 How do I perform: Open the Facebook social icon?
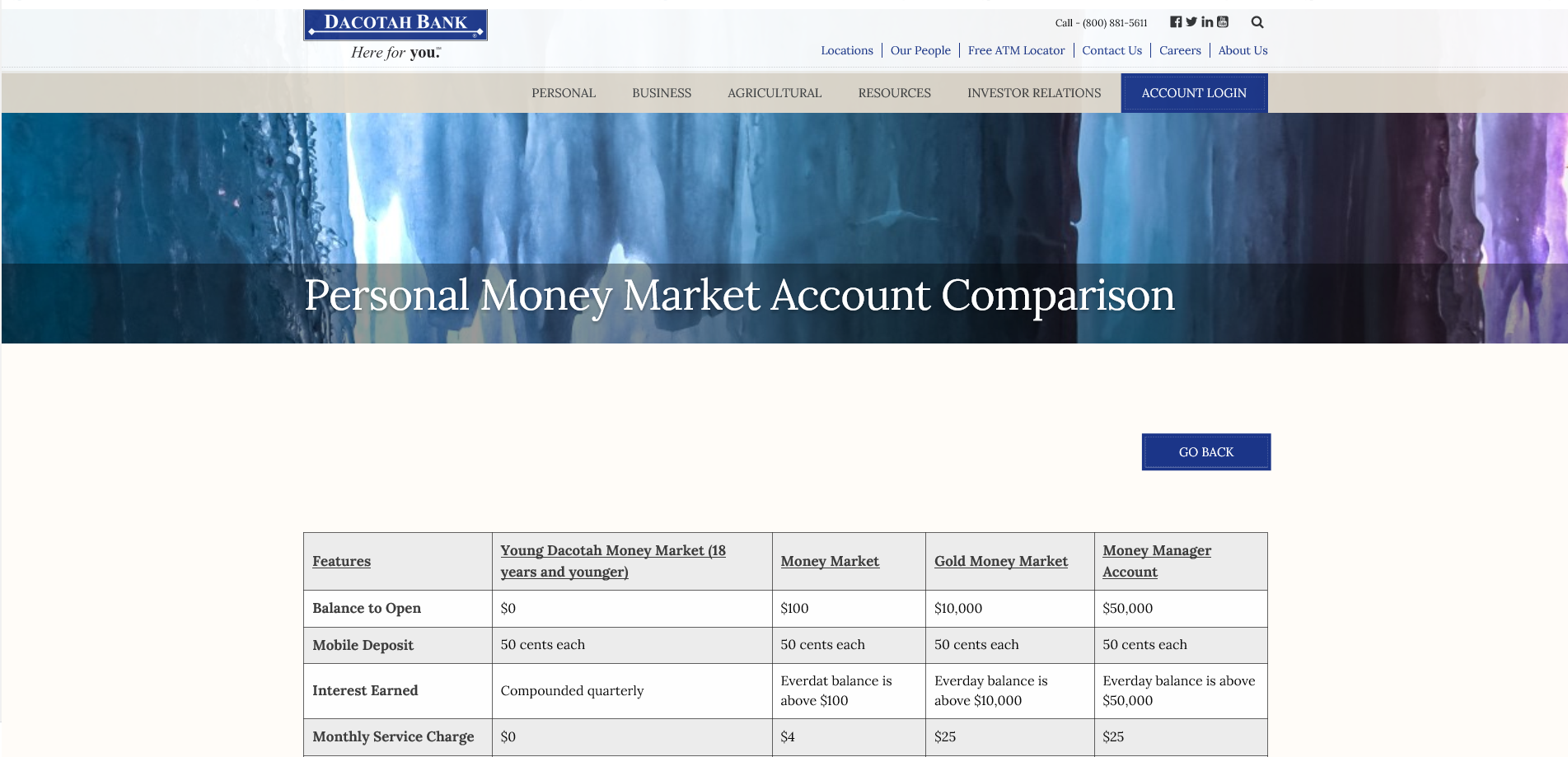(x=1176, y=22)
